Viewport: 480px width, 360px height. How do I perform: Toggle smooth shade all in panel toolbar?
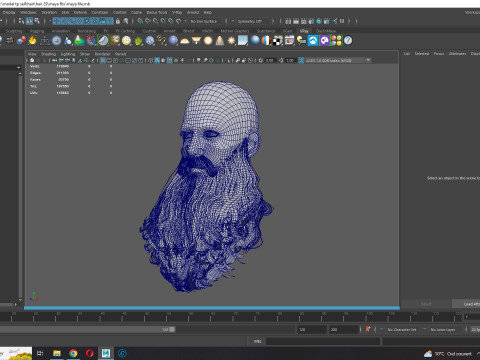click(157, 60)
